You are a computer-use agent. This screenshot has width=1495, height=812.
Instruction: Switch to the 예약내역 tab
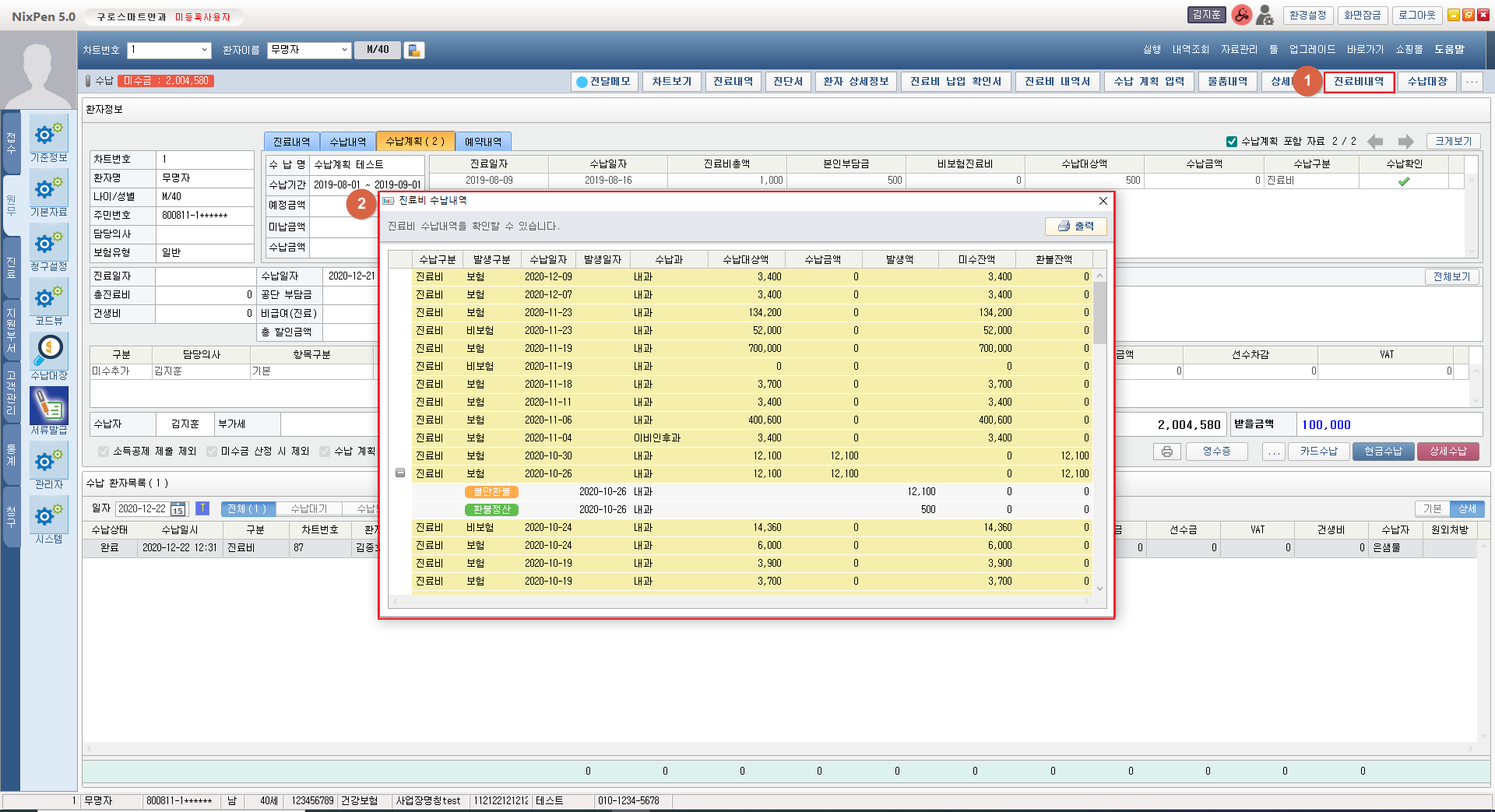483,142
